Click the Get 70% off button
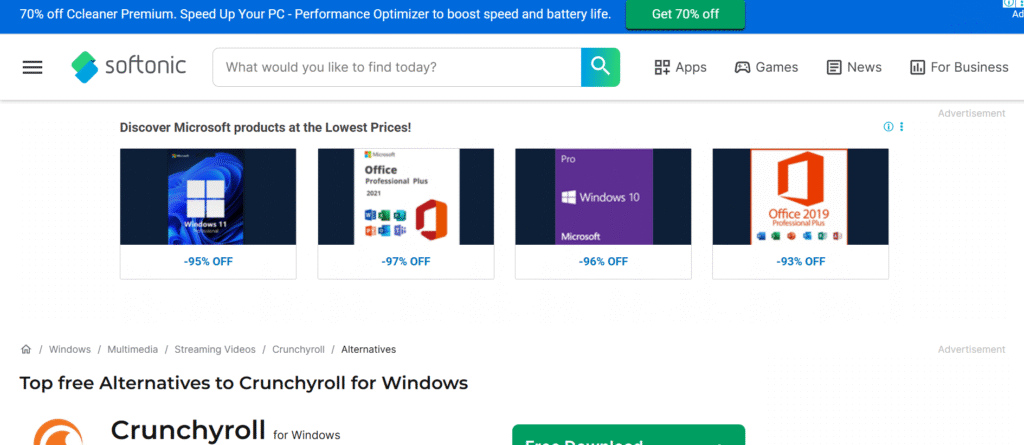 (x=685, y=14)
